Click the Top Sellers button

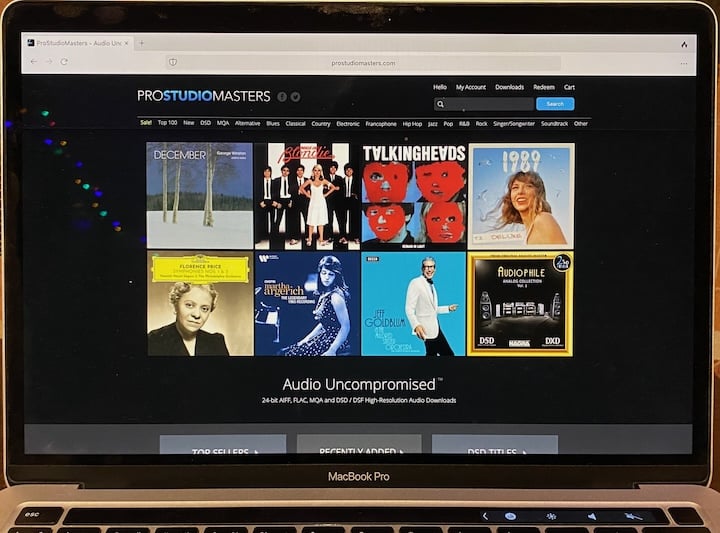click(223, 444)
